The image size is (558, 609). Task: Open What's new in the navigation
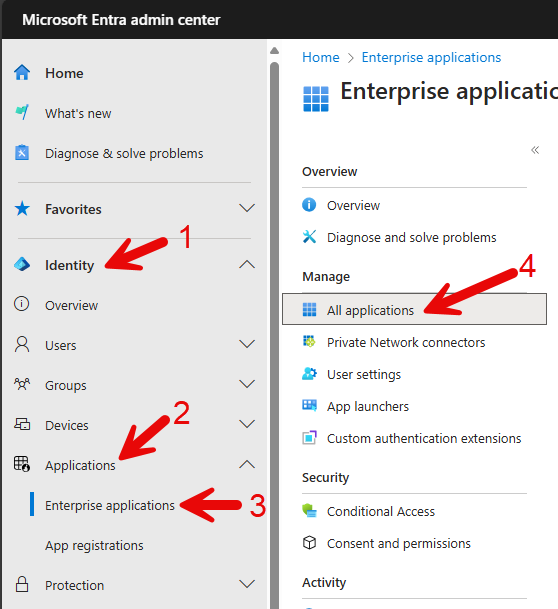tap(78, 113)
